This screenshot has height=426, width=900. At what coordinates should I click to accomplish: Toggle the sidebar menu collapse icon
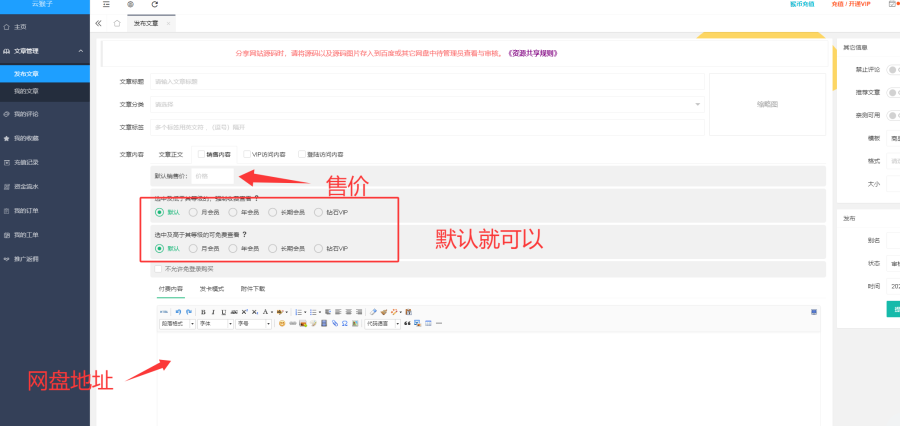tap(106, 4)
